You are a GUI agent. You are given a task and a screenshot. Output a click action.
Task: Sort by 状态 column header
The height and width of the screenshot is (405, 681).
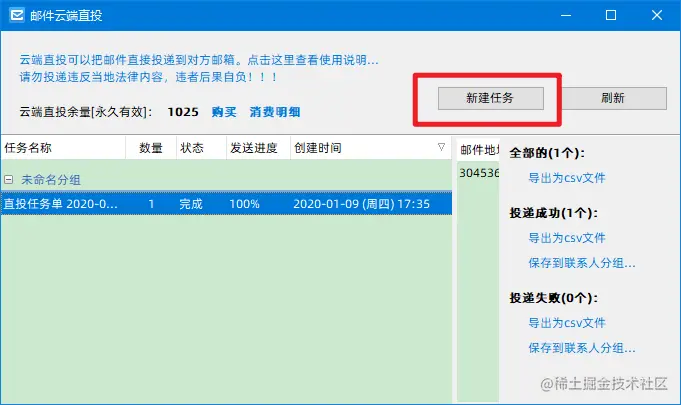202,148
